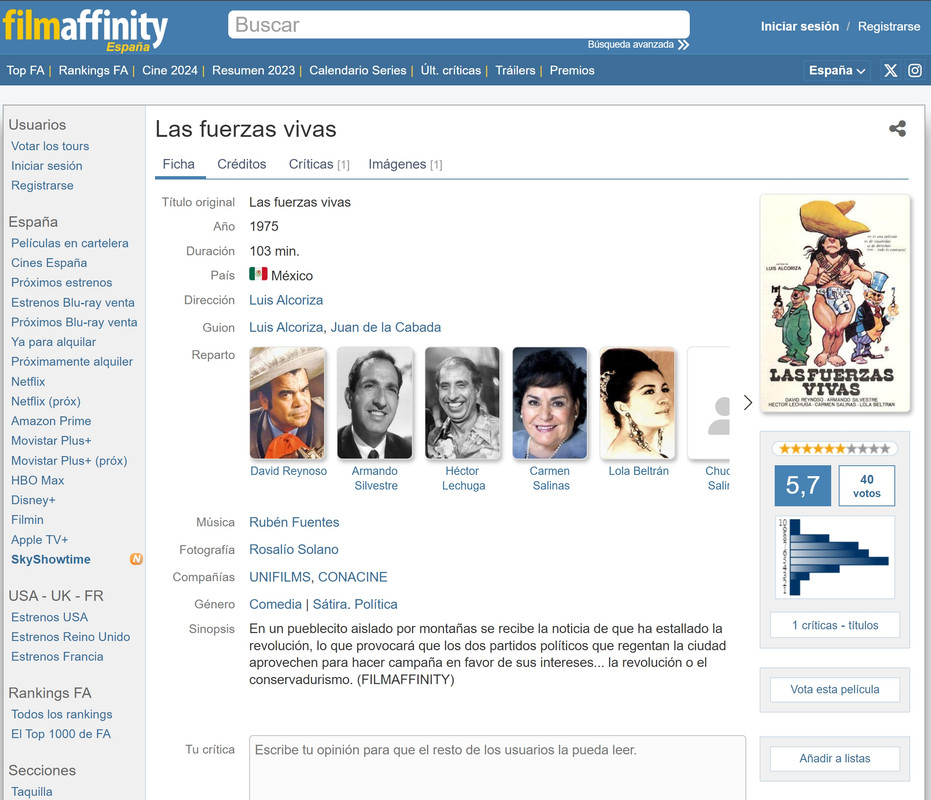This screenshot has width=931, height=800.
Task: Click Iniciar sesión in the header
Action: point(800,26)
